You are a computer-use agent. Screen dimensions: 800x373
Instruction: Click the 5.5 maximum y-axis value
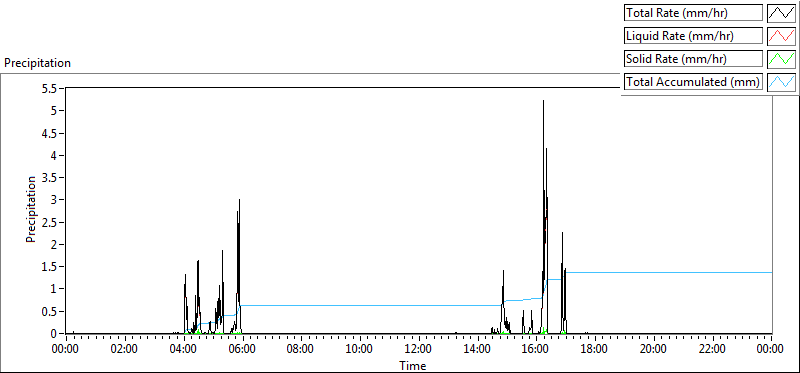tap(51, 88)
